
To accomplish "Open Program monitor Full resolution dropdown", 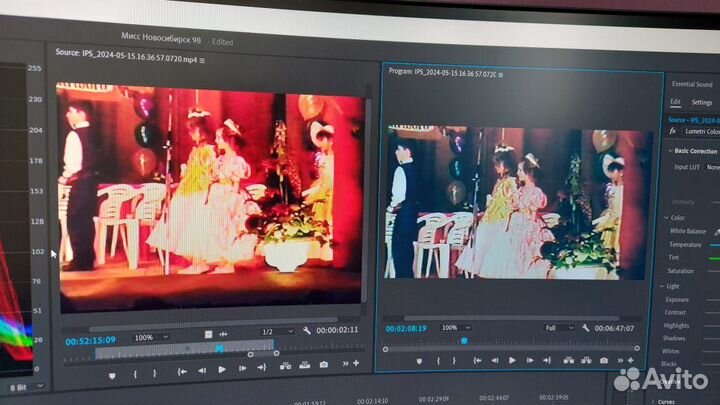I will [559, 327].
